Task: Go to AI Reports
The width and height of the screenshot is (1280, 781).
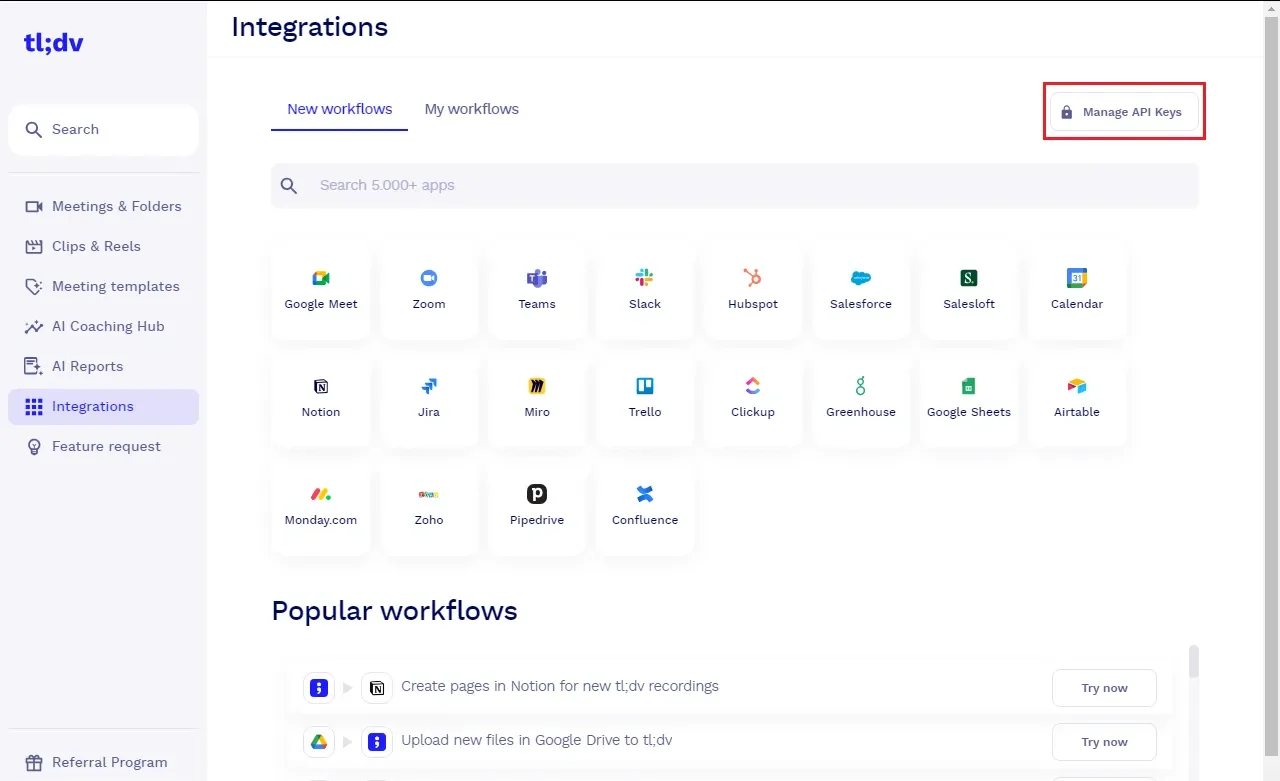Action: 104,366
